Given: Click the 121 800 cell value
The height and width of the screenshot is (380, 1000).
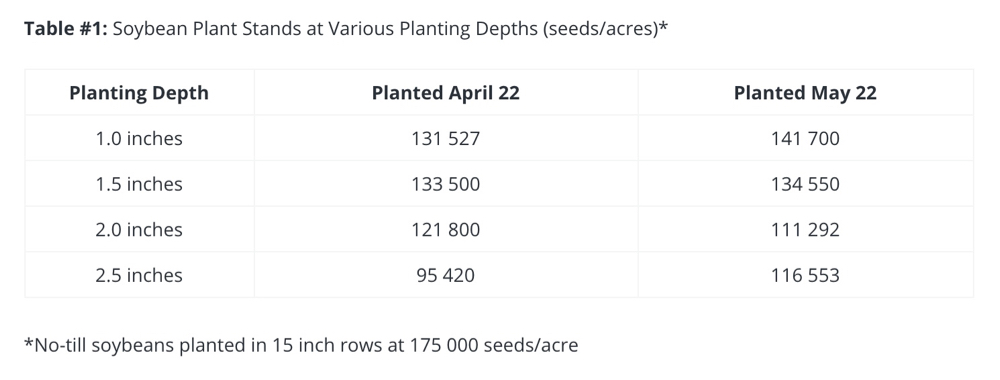Looking at the screenshot, I should coord(446,230).
